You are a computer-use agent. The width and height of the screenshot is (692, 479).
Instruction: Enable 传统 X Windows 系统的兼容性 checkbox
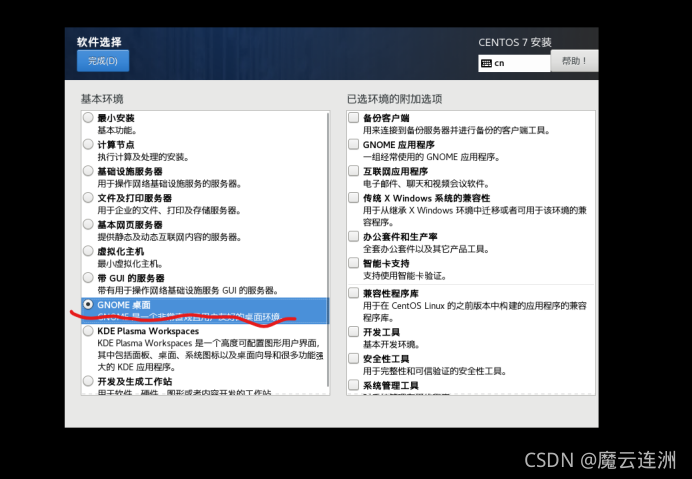(354, 197)
